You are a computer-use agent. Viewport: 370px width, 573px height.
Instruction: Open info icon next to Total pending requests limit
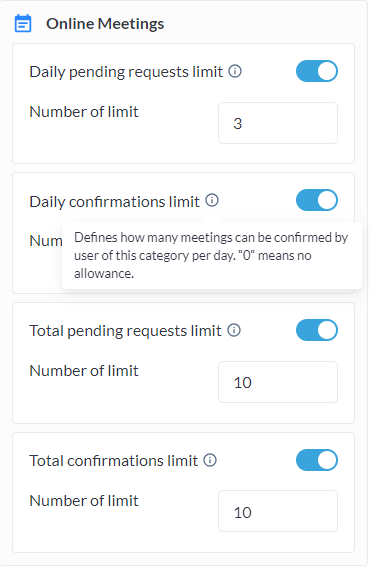click(234, 330)
